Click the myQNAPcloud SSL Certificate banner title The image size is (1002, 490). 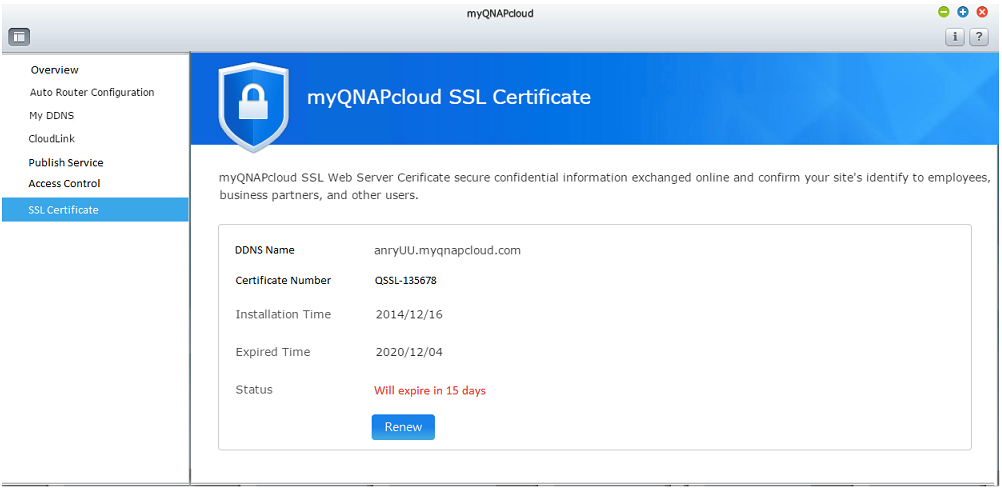[x=449, y=97]
